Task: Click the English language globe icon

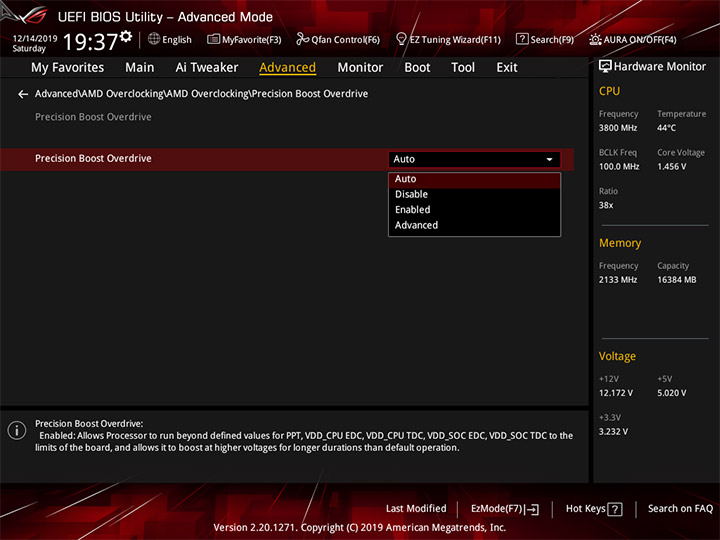Action: 154,39
